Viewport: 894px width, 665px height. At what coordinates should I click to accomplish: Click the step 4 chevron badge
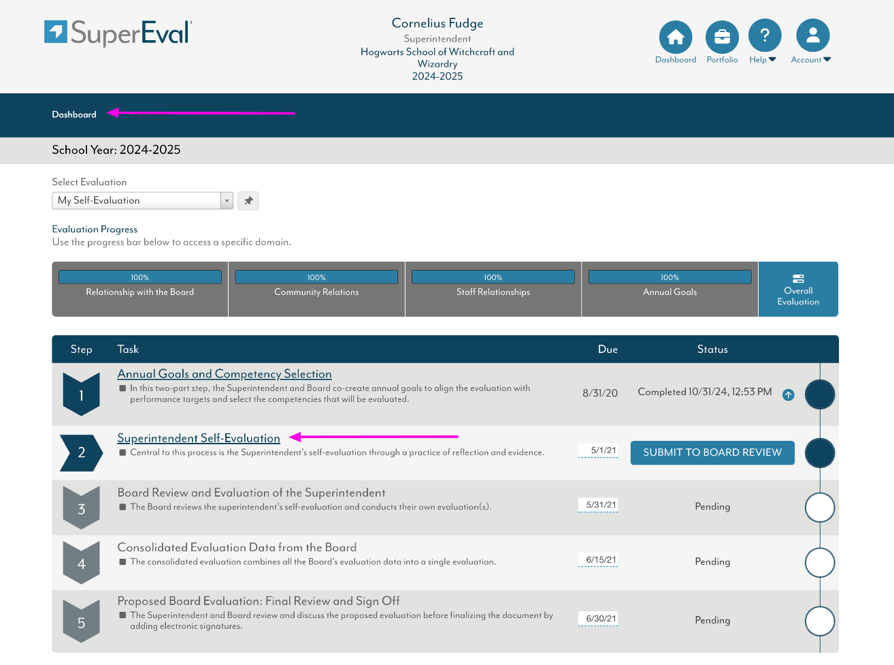point(81,562)
